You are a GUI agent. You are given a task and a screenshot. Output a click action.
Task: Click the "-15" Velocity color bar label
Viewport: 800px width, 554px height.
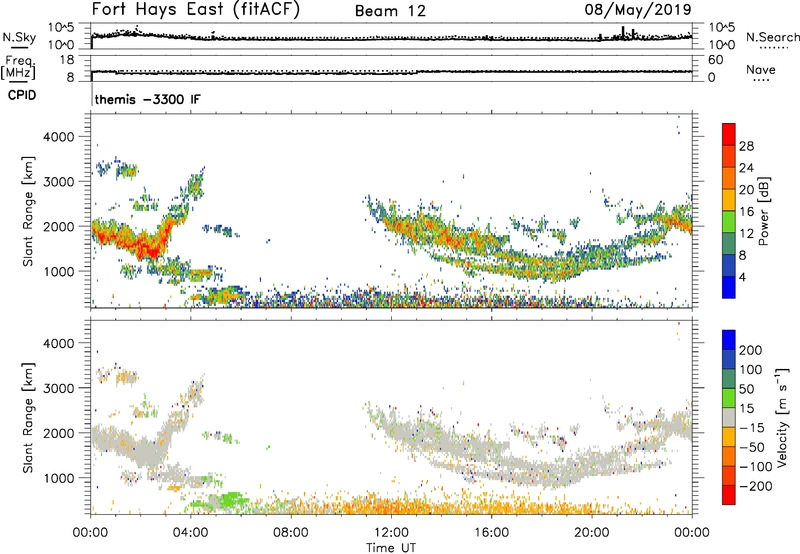pyautogui.click(x=752, y=428)
